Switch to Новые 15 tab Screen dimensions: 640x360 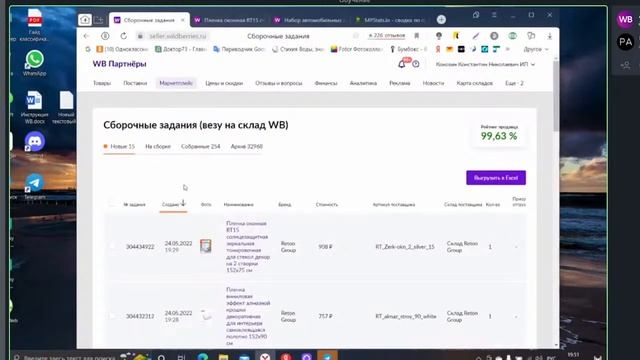(x=119, y=146)
